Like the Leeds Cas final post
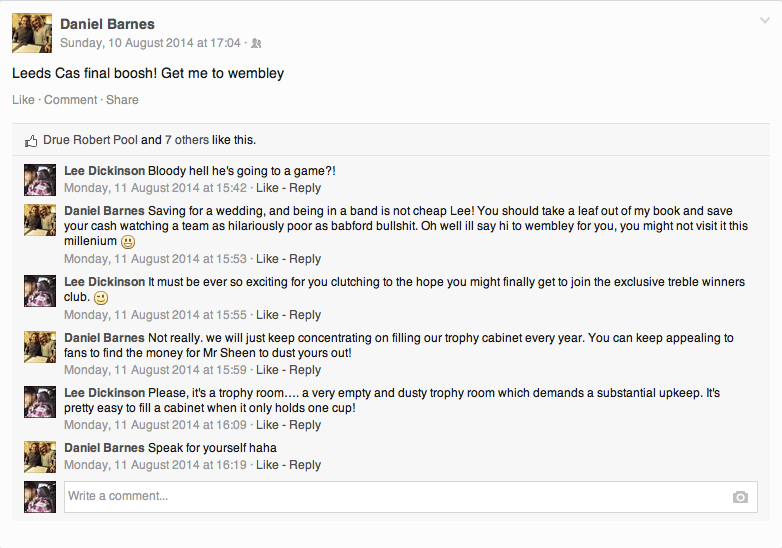Viewport: 782px width, 548px height. [x=22, y=100]
